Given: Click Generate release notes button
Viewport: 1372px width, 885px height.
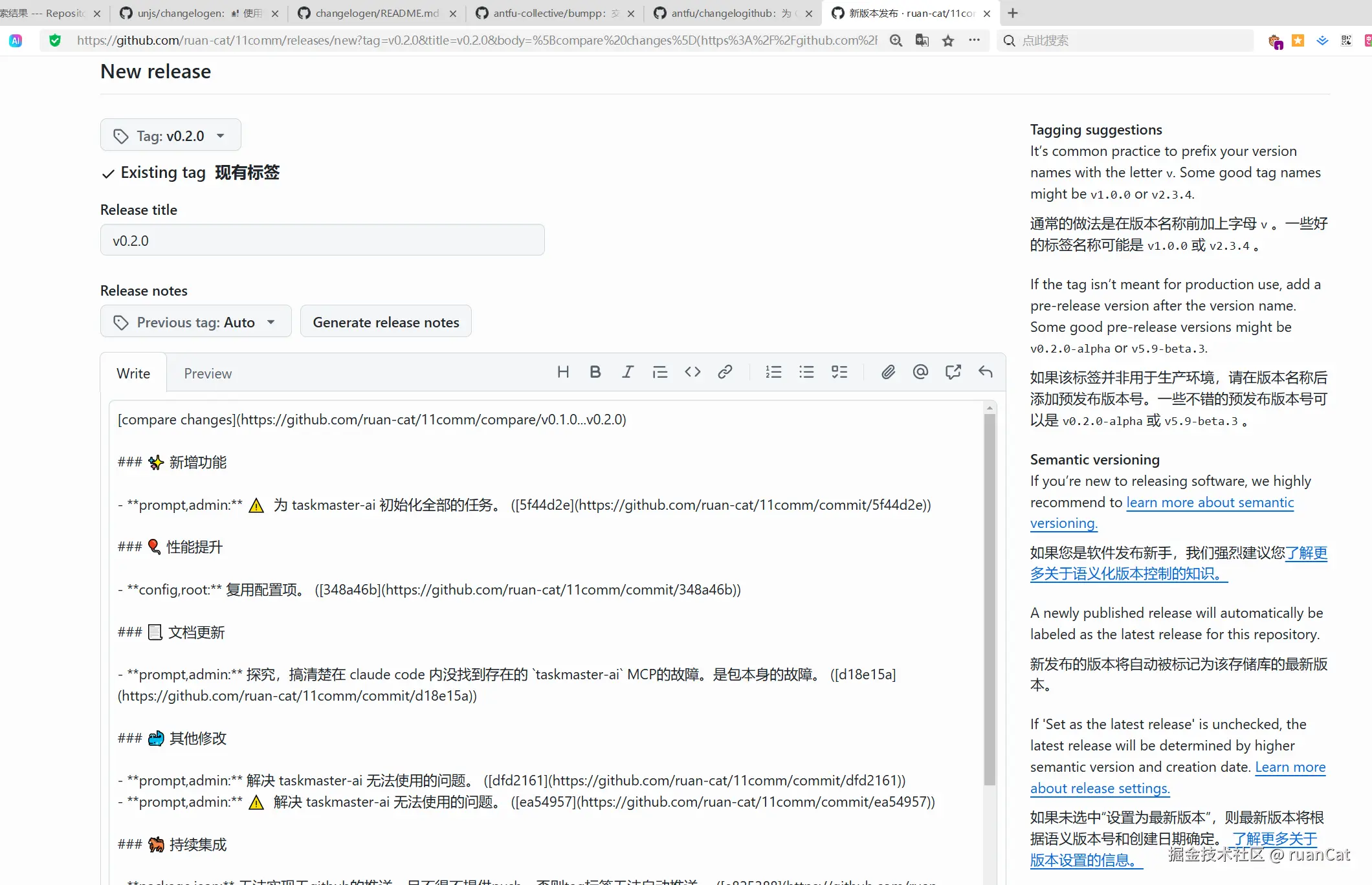Looking at the screenshot, I should (386, 322).
